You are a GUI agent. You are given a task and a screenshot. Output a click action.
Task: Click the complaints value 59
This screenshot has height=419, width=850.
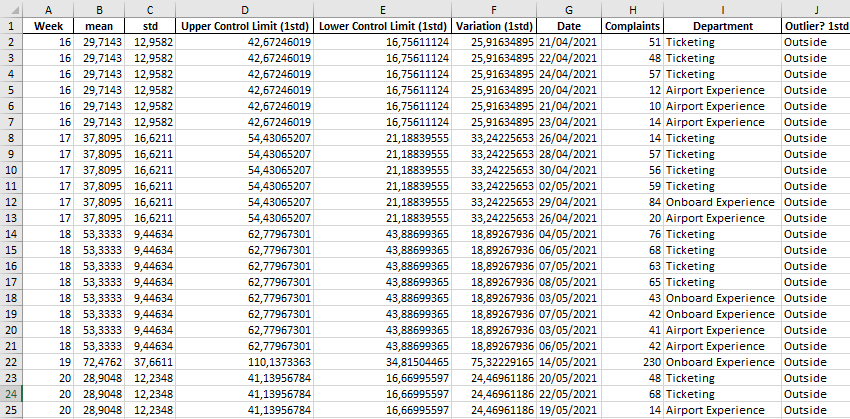click(633, 186)
